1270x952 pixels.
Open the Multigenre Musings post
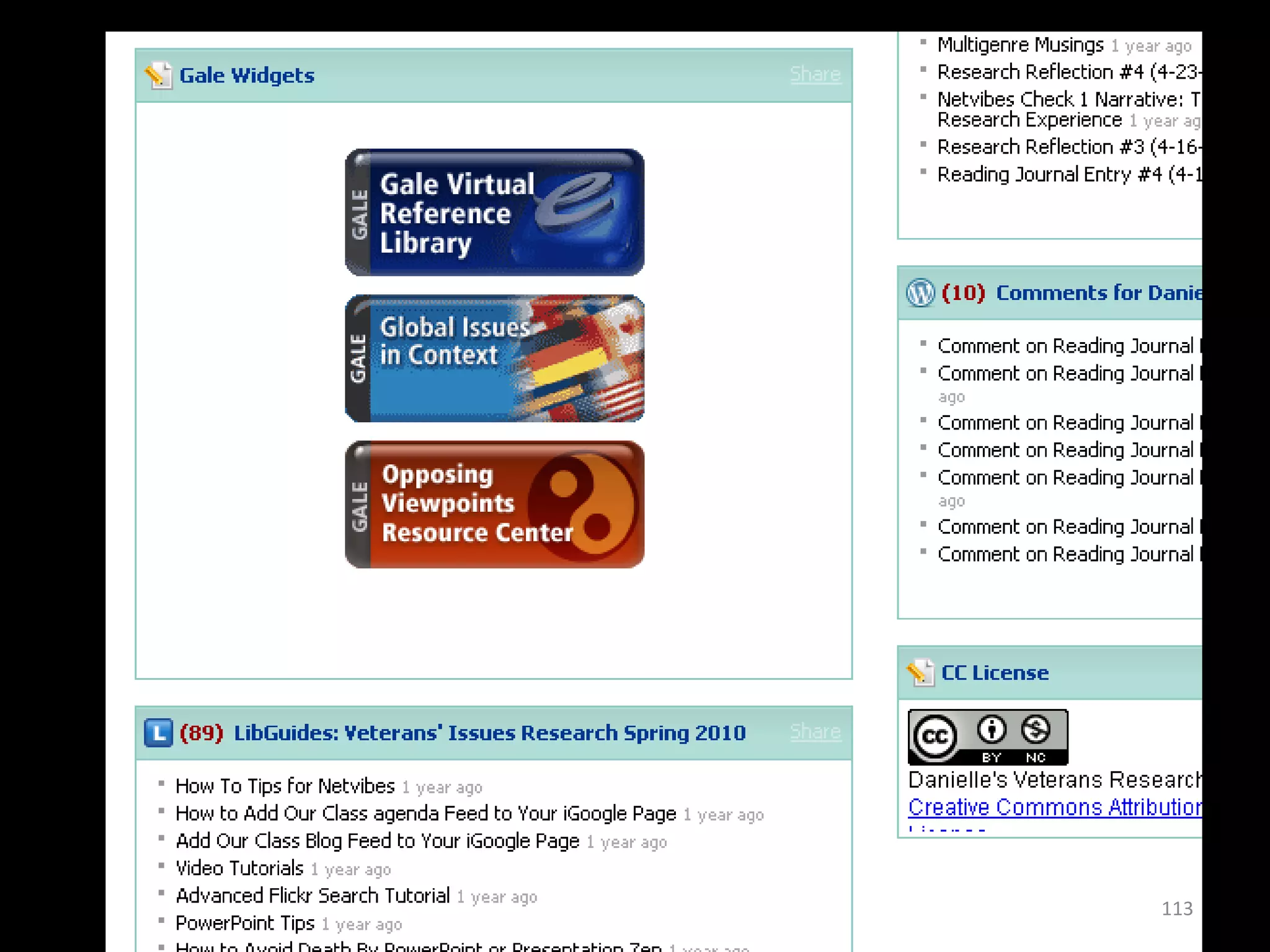click(1020, 45)
